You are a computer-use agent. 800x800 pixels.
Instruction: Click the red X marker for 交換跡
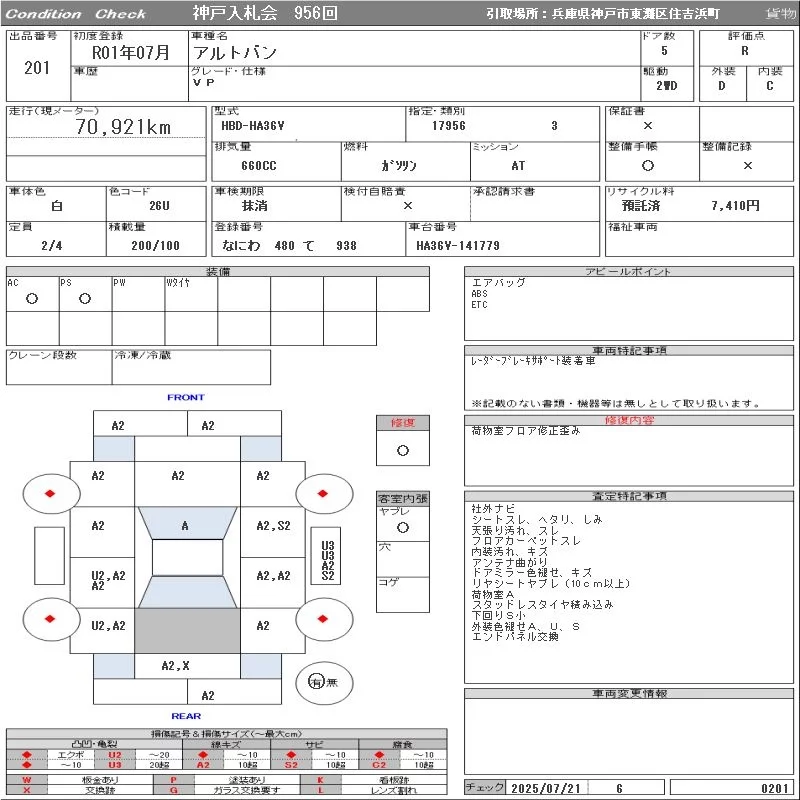coord(27,790)
